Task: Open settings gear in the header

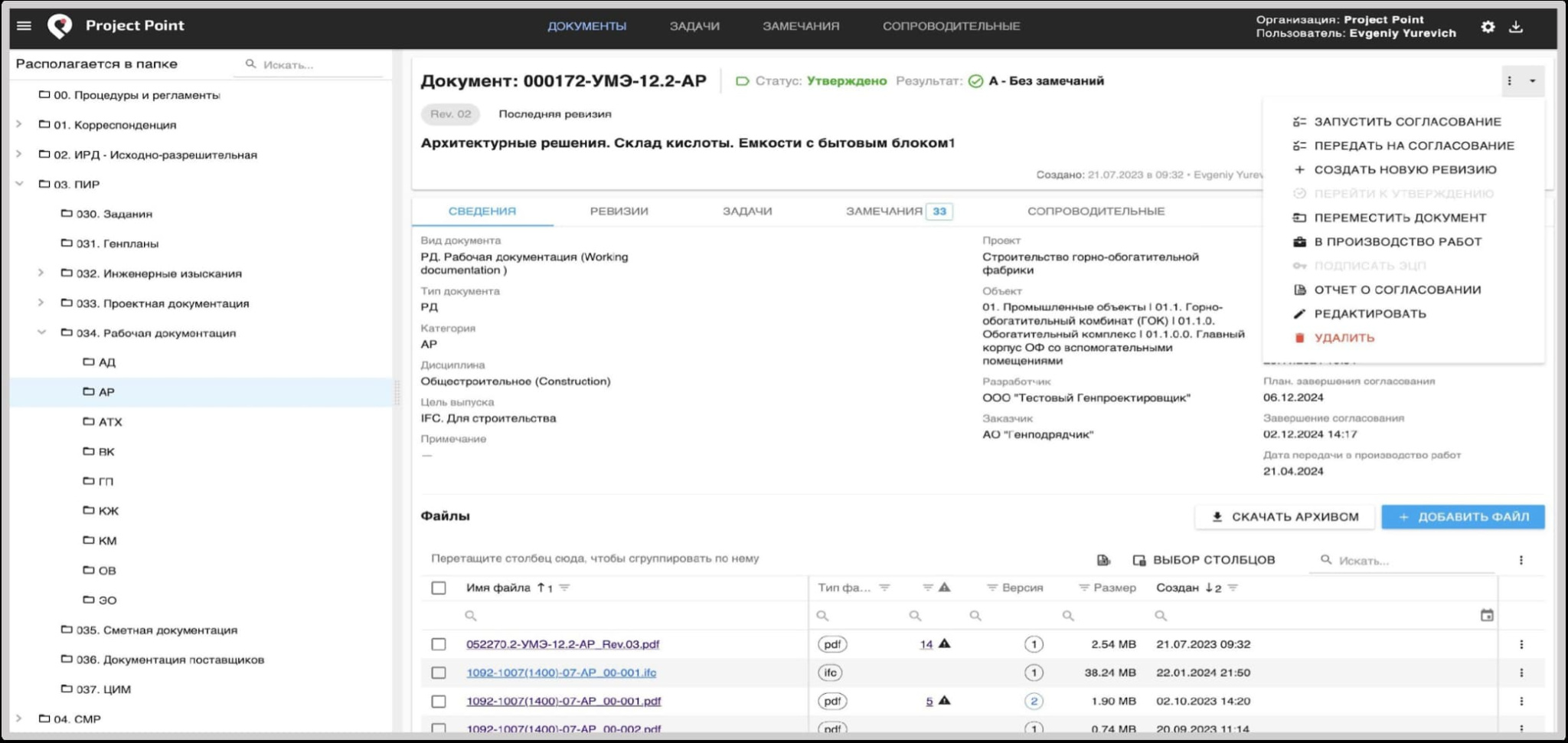Action: pyautogui.click(x=1488, y=27)
